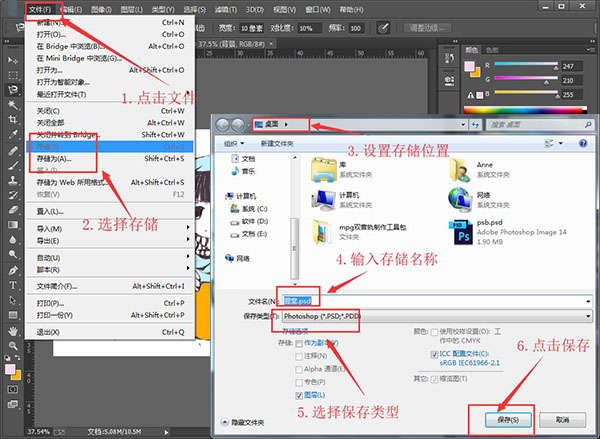Select the Path Selection tool
Screen dimensions: 600x439
pyautogui.click(x=13, y=300)
